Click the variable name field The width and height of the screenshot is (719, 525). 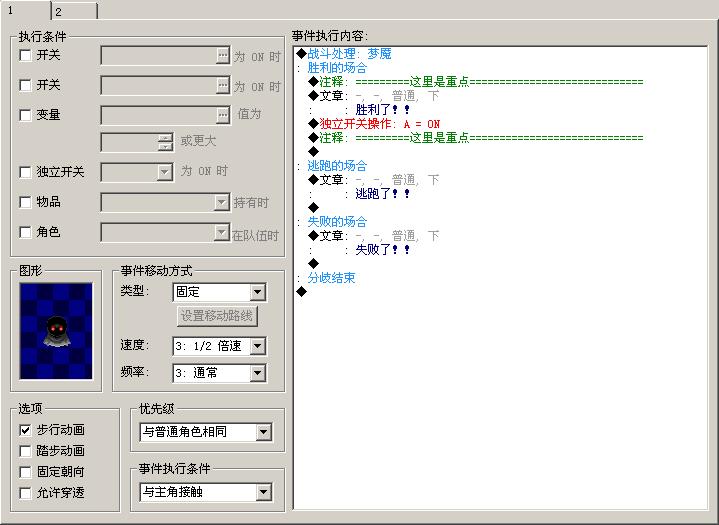pos(159,115)
